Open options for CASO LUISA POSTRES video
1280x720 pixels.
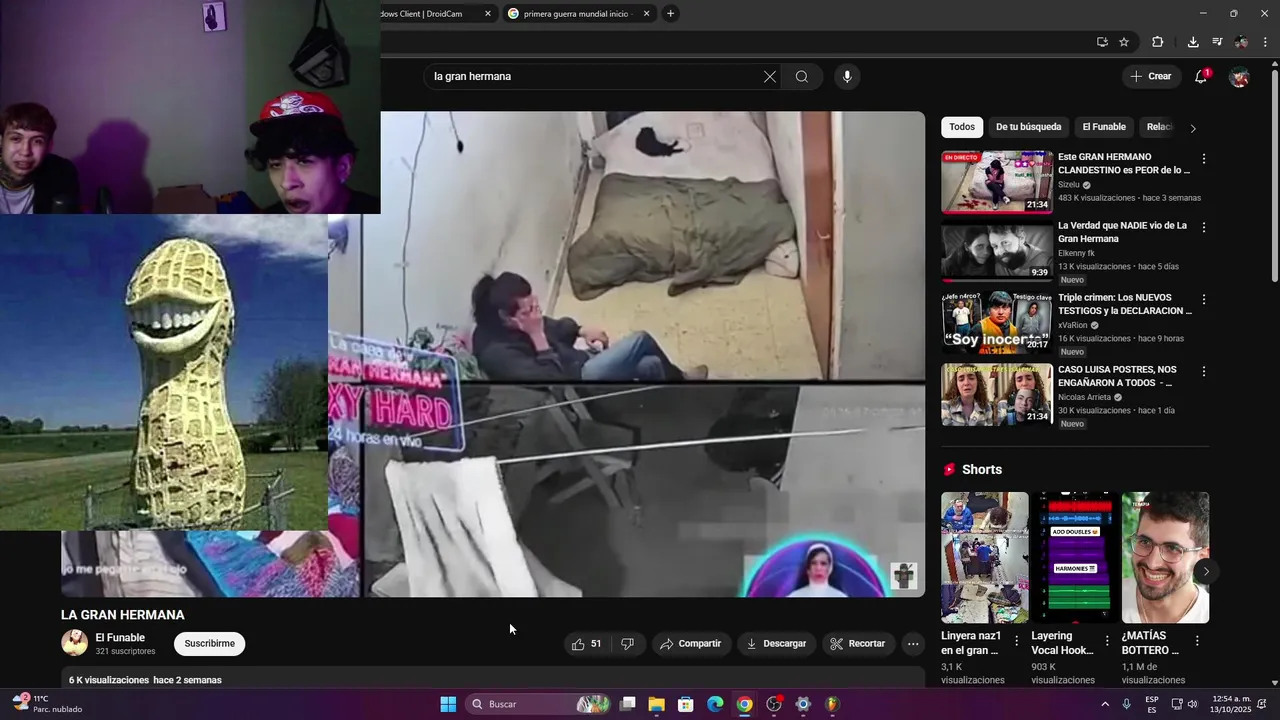coord(1204,372)
